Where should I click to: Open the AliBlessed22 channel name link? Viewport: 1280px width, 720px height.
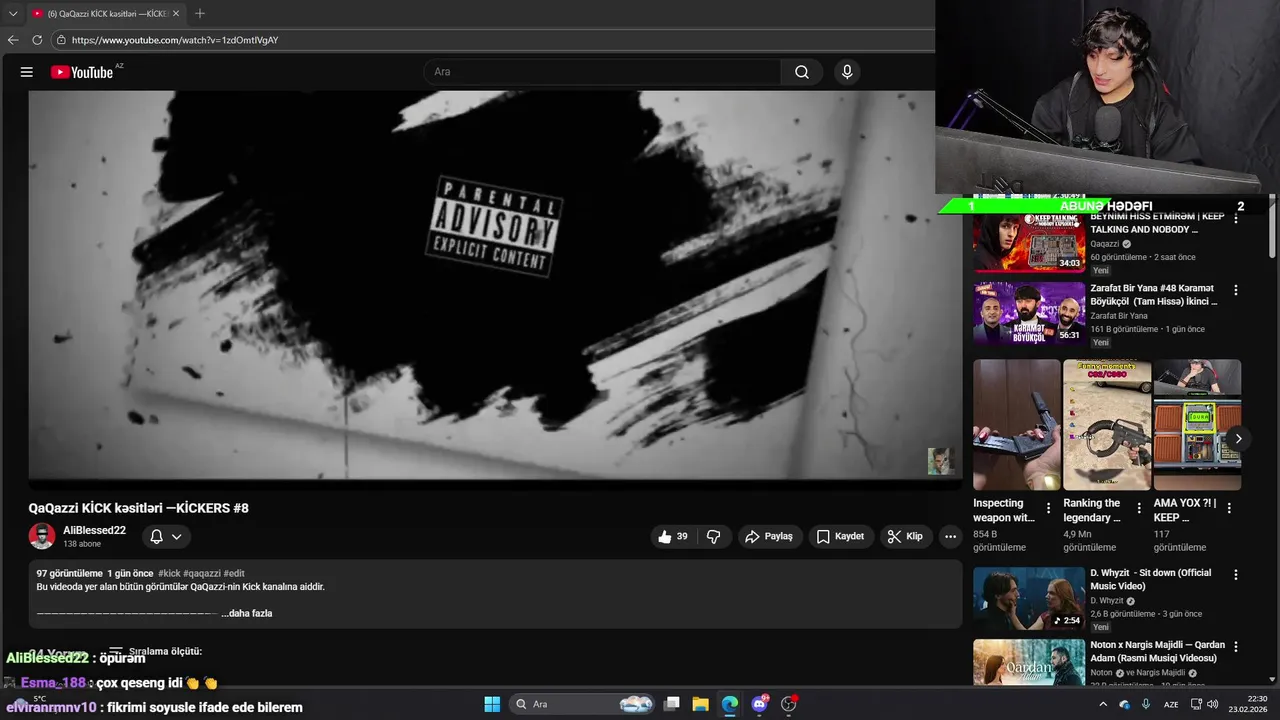tap(94, 530)
